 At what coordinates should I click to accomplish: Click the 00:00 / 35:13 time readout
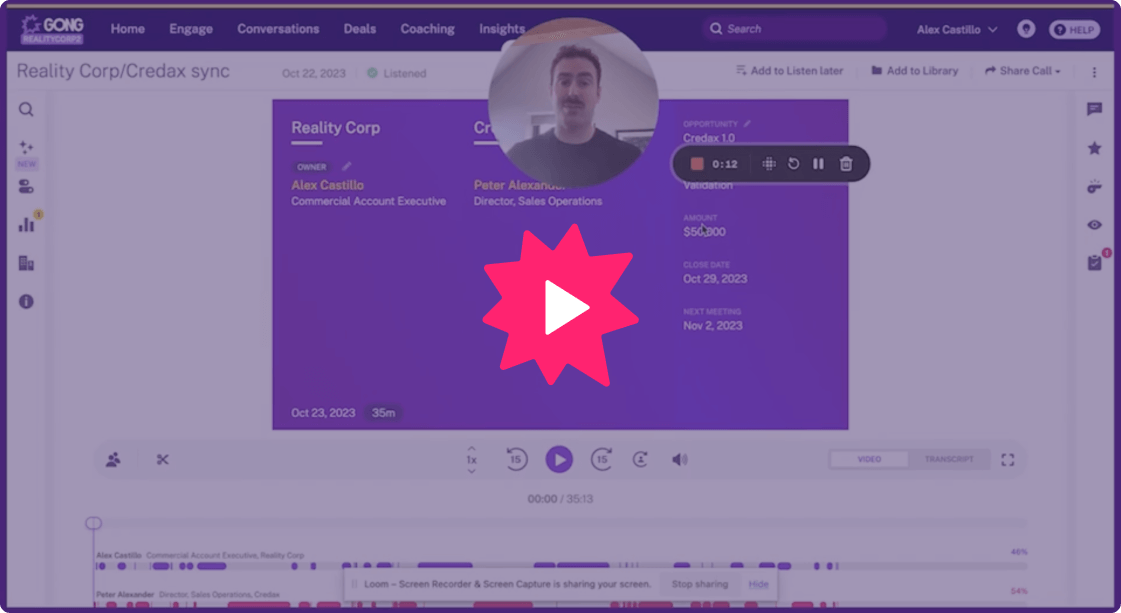coord(560,499)
